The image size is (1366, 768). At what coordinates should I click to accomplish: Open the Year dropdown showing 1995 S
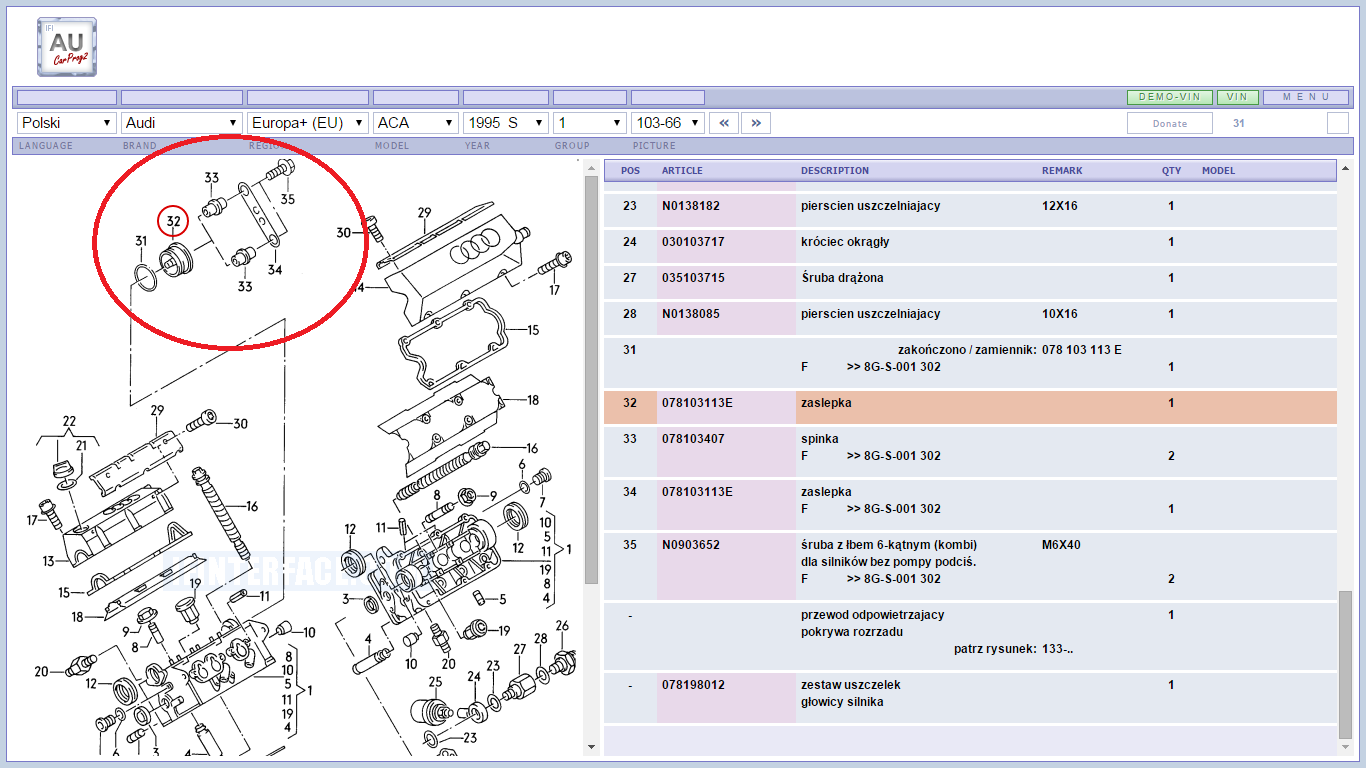(x=506, y=123)
